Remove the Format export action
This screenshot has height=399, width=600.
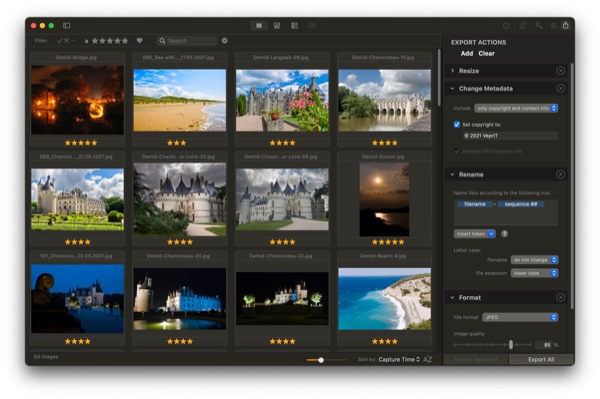pos(561,297)
